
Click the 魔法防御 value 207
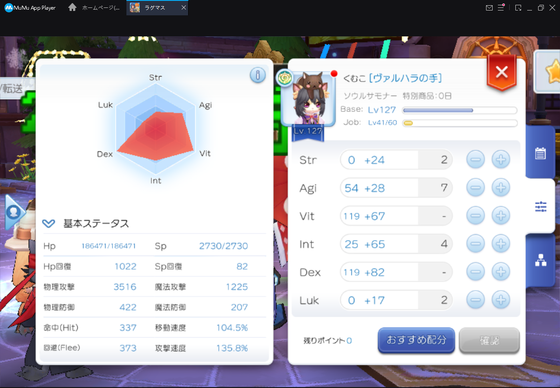[x=239, y=307]
